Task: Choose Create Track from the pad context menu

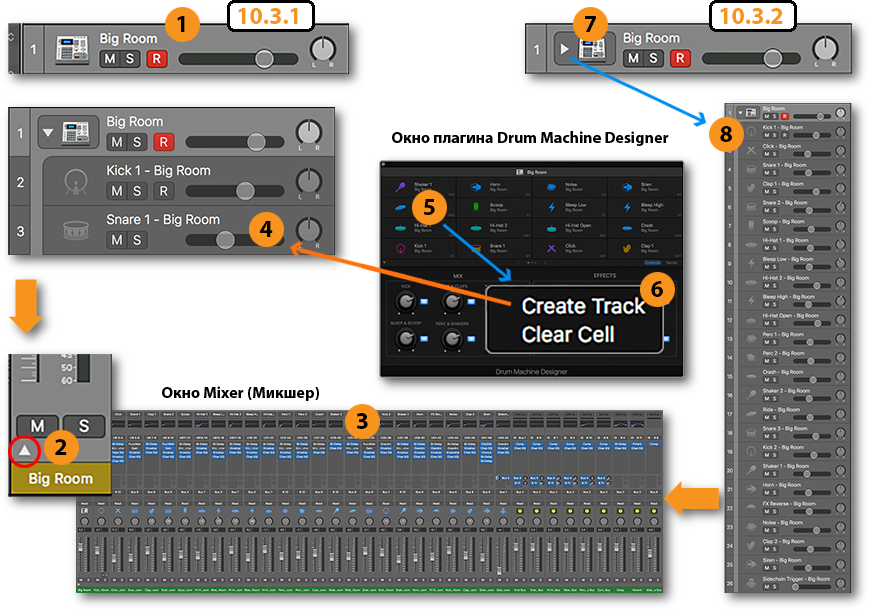Action: point(583,306)
